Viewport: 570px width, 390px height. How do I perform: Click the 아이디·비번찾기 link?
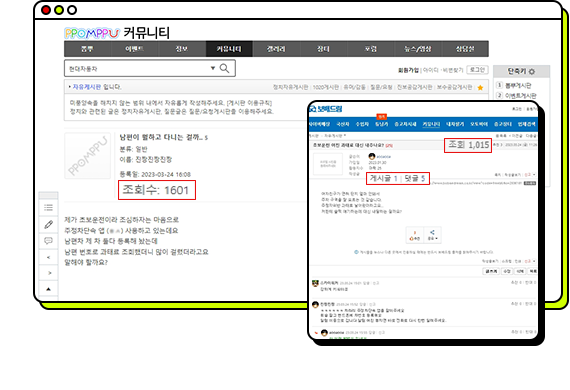(443, 70)
